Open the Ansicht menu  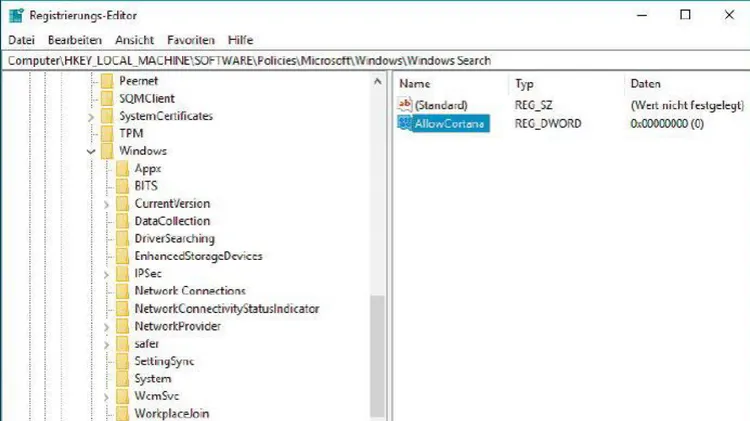pos(134,40)
